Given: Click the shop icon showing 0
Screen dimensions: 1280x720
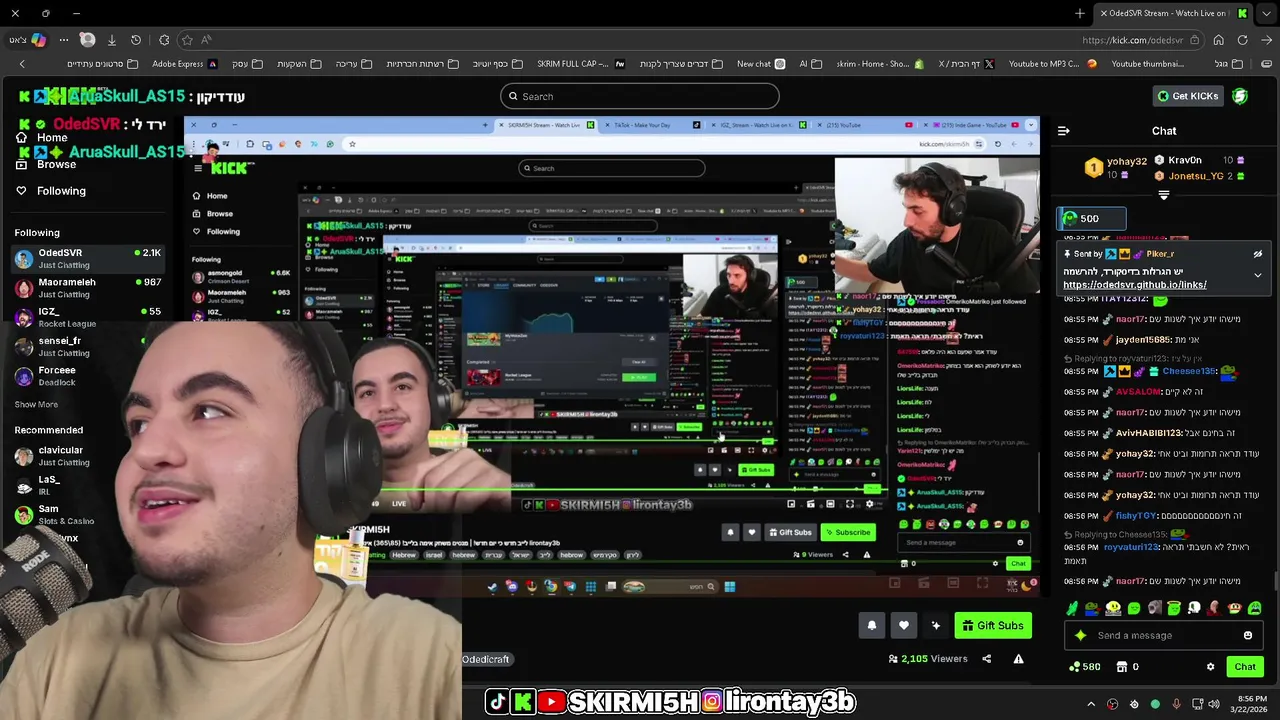Looking at the screenshot, I should (1122, 667).
